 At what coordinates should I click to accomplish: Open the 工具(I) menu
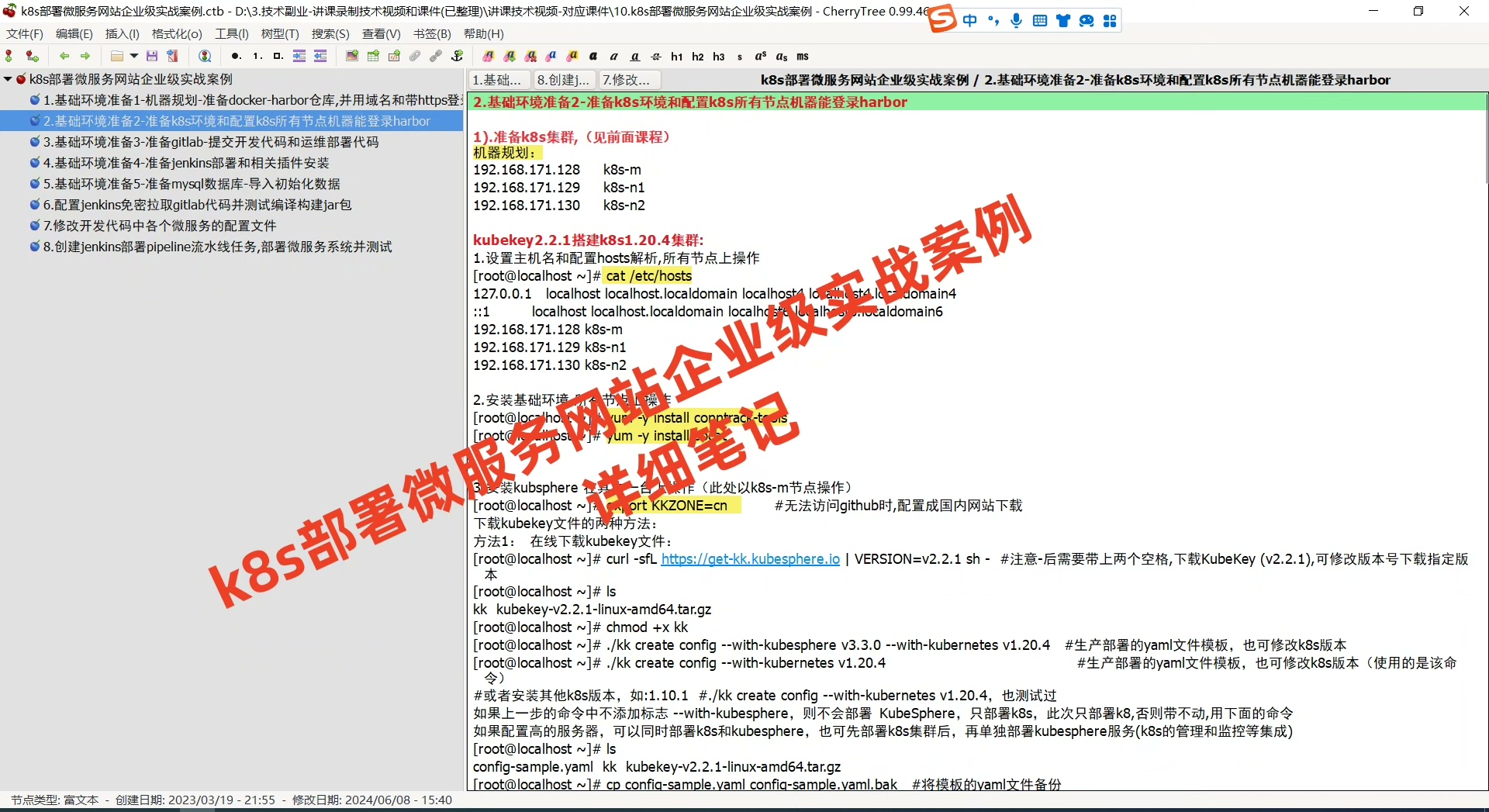(232, 34)
